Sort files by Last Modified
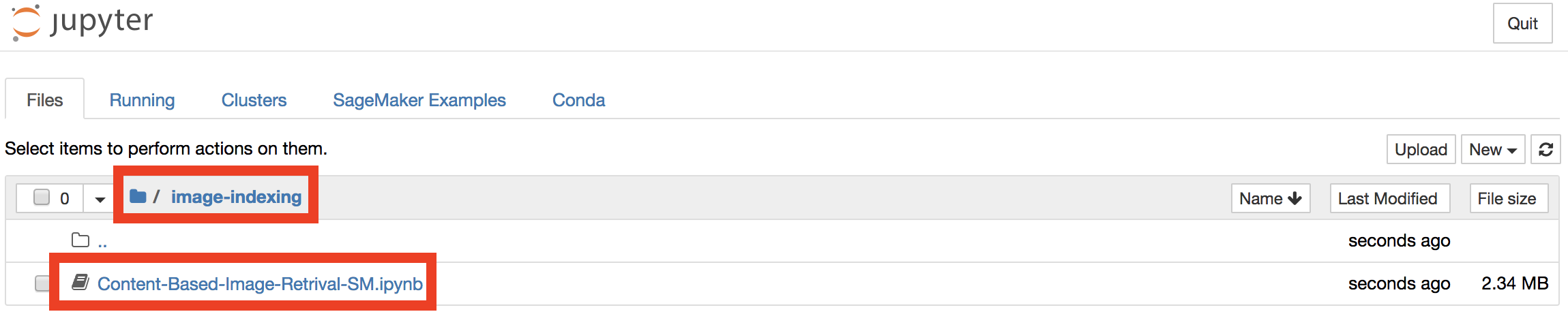1568x314 pixels. [x=1389, y=198]
